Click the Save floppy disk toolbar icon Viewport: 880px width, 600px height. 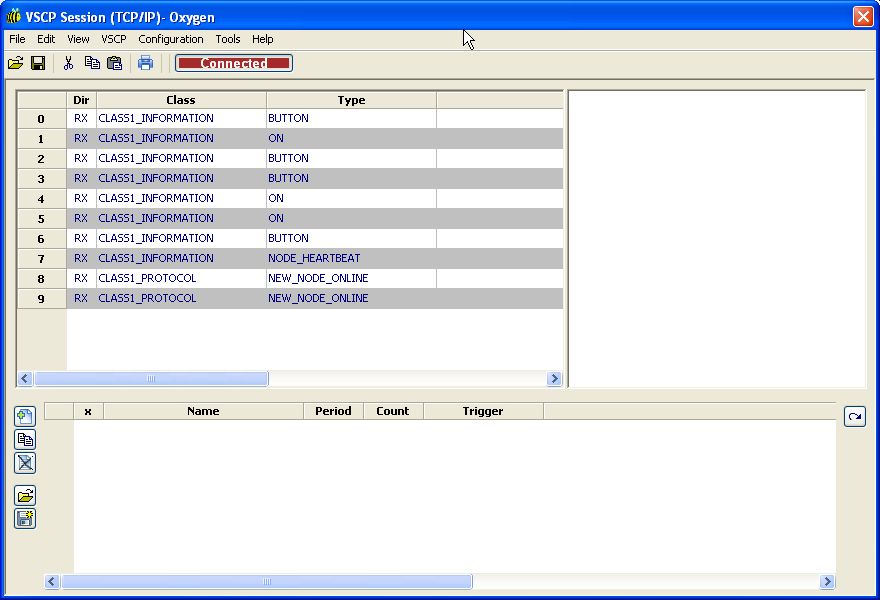pos(38,63)
